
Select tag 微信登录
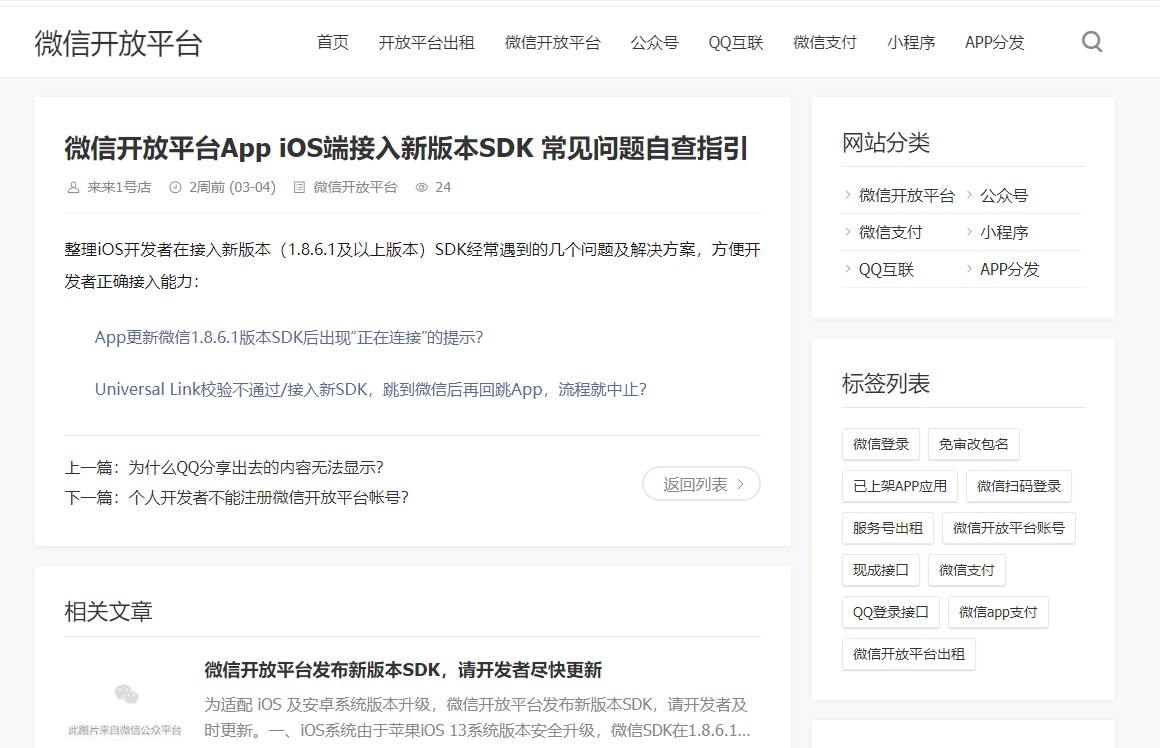pyautogui.click(x=880, y=444)
